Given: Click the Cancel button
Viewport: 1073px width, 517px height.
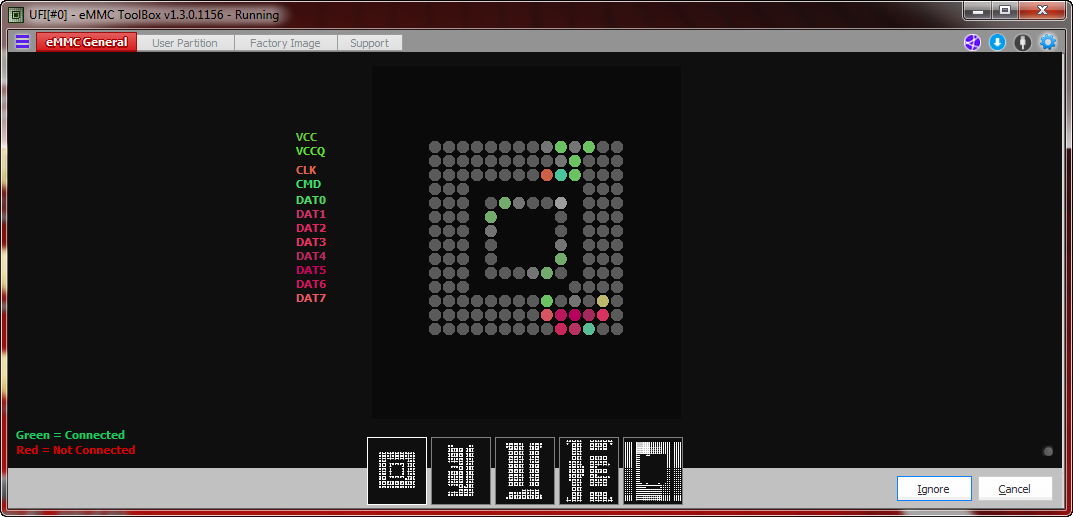Looking at the screenshot, I should point(1015,489).
